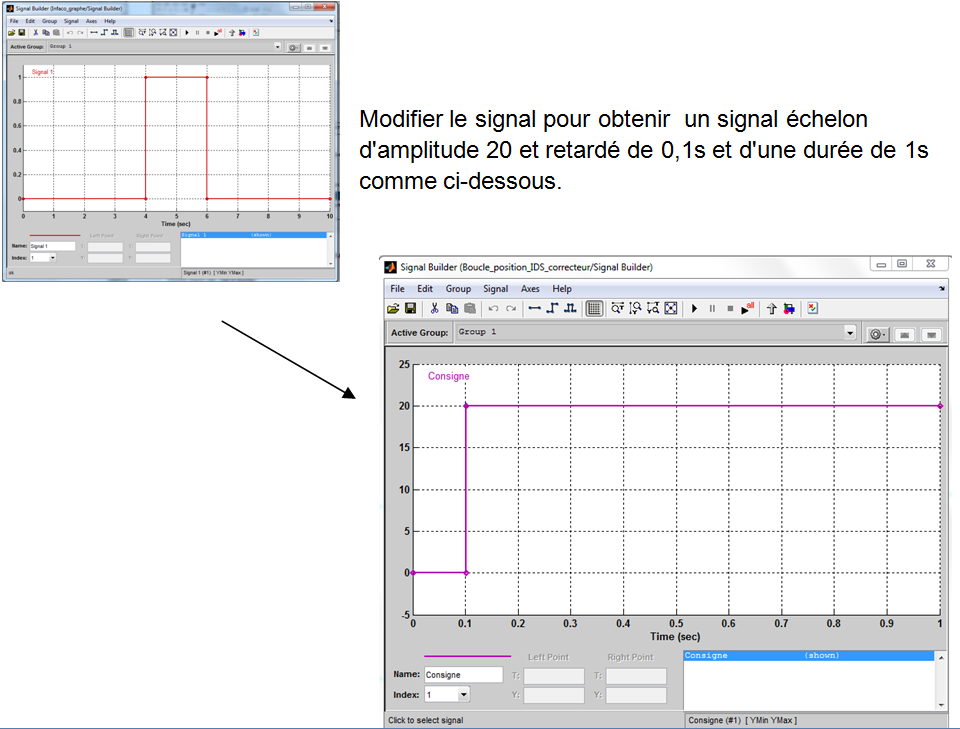Click the Consigne label on the graph
Viewport: 960px width, 729px height.
448,376
